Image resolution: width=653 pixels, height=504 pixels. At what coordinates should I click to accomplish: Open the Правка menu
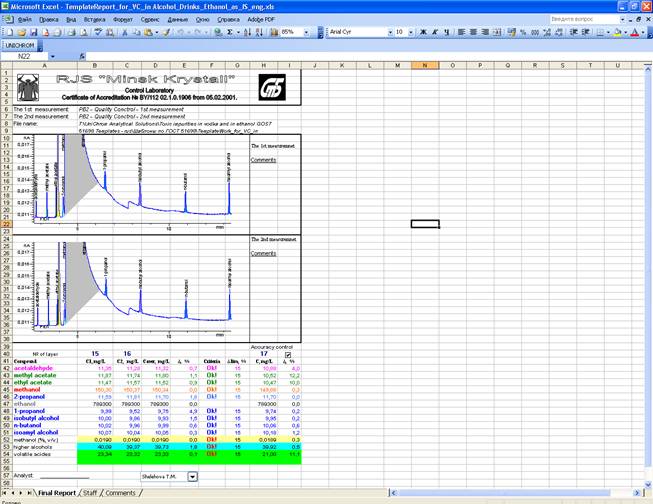pos(49,19)
